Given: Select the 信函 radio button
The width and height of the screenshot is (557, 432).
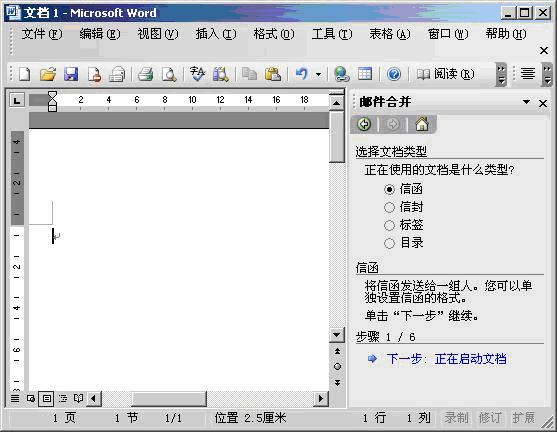Looking at the screenshot, I should (x=389, y=189).
